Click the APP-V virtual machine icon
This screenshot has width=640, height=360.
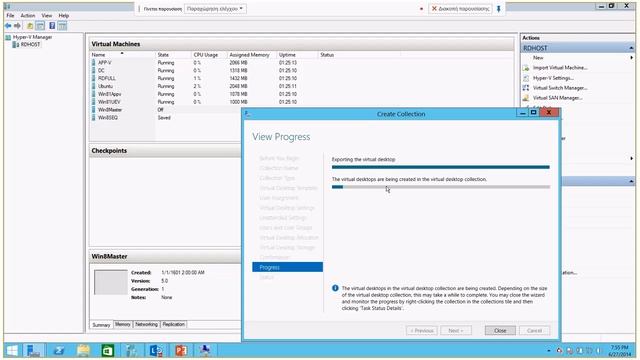(x=94, y=62)
